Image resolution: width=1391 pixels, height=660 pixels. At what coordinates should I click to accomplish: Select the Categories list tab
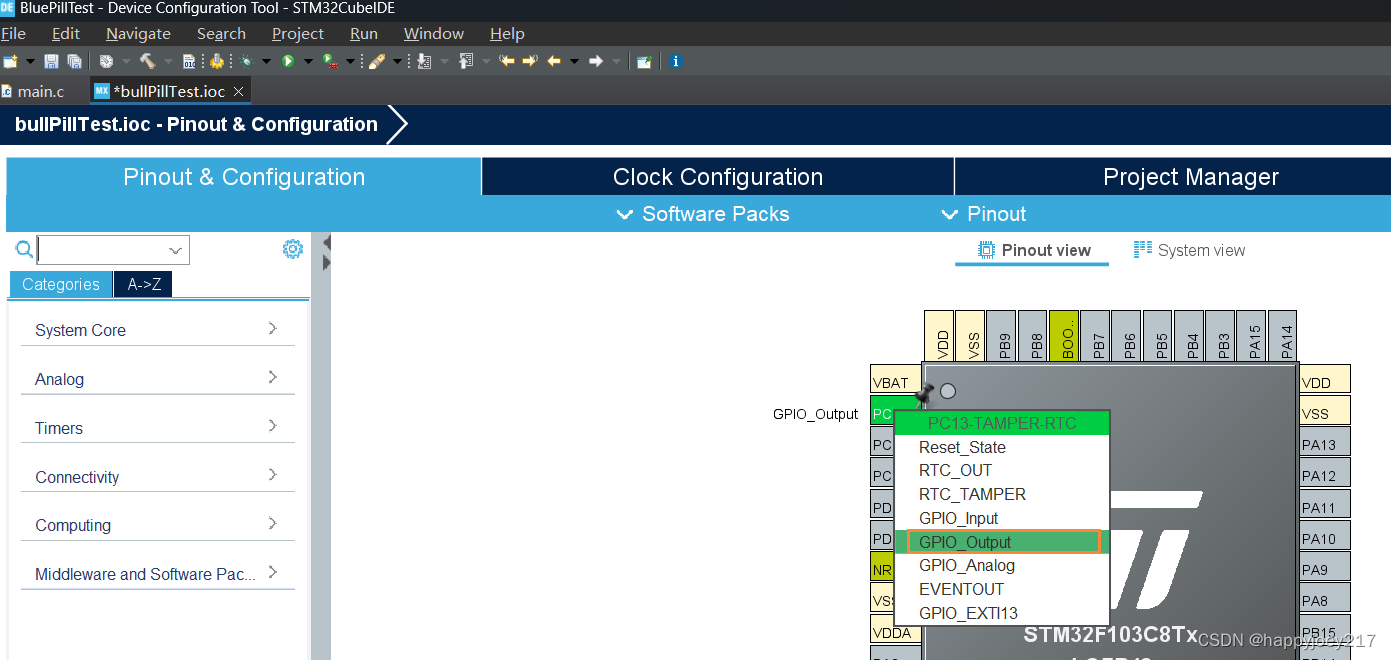(x=61, y=284)
